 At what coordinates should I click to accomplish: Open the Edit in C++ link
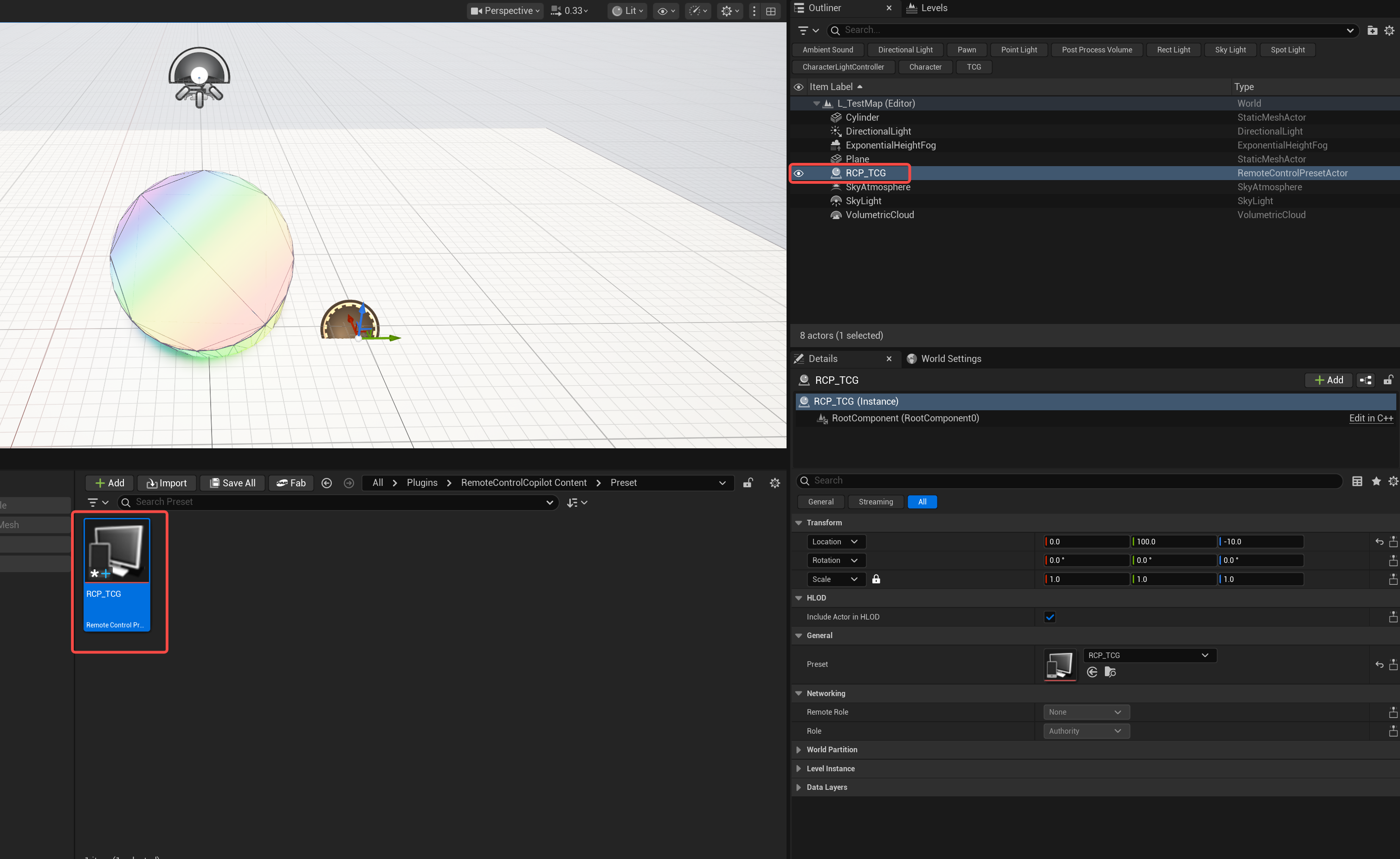(1370, 418)
